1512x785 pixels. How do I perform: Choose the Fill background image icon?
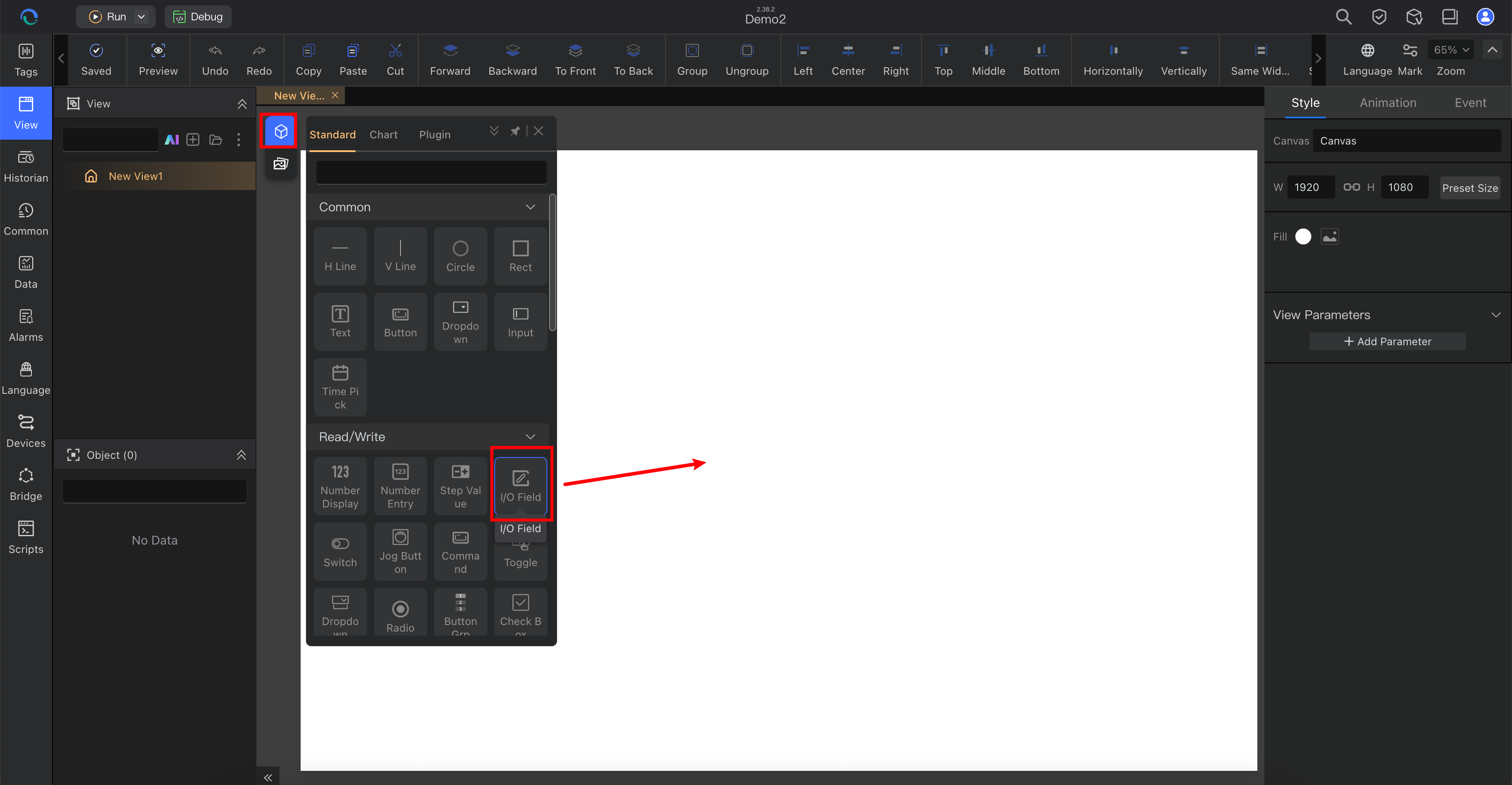[1329, 236]
